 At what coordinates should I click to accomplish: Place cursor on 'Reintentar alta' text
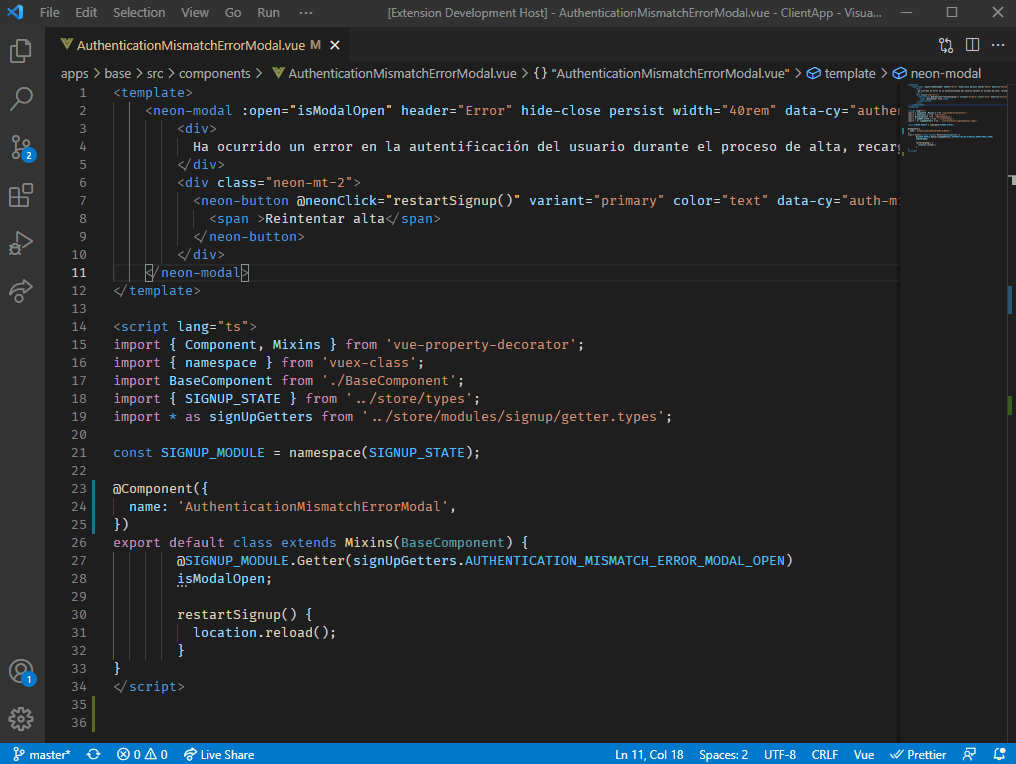325,219
